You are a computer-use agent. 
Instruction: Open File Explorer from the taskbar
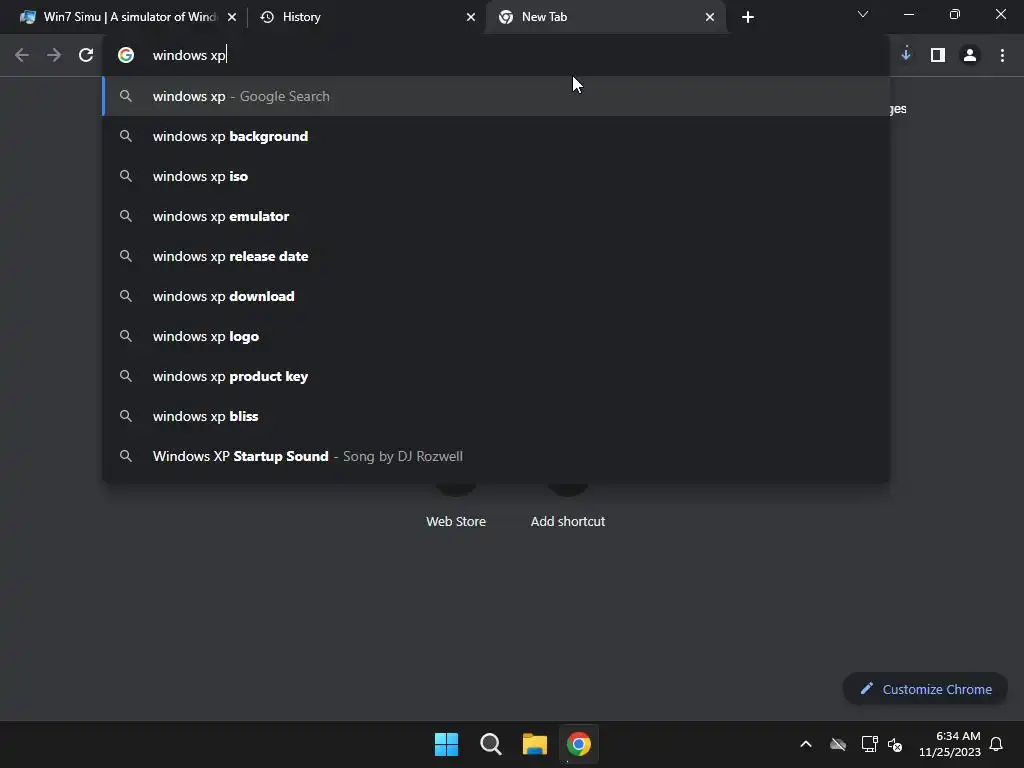click(x=534, y=744)
